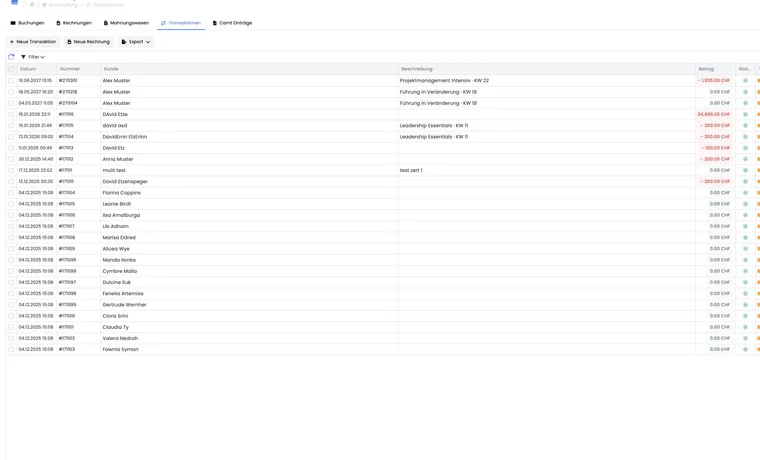Click status icon in Ilsa Amalburga row

[x=745, y=215]
